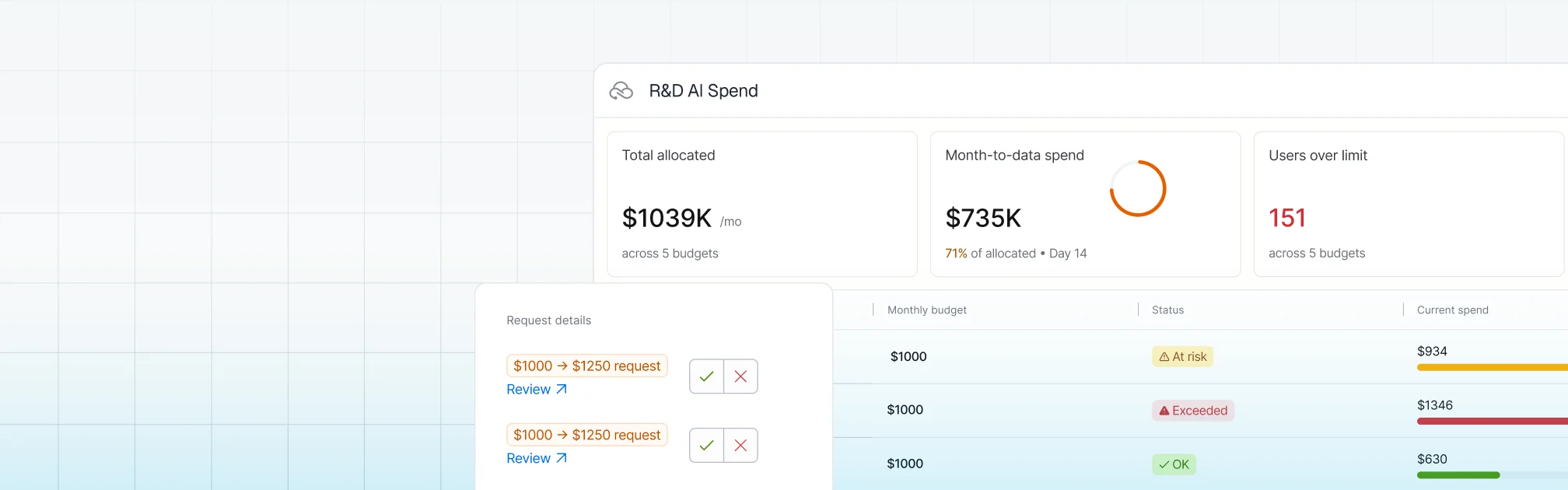The width and height of the screenshot is (1568, 490).
Task: Click $1000 budget in the OK row
Action: click(905, 464)
